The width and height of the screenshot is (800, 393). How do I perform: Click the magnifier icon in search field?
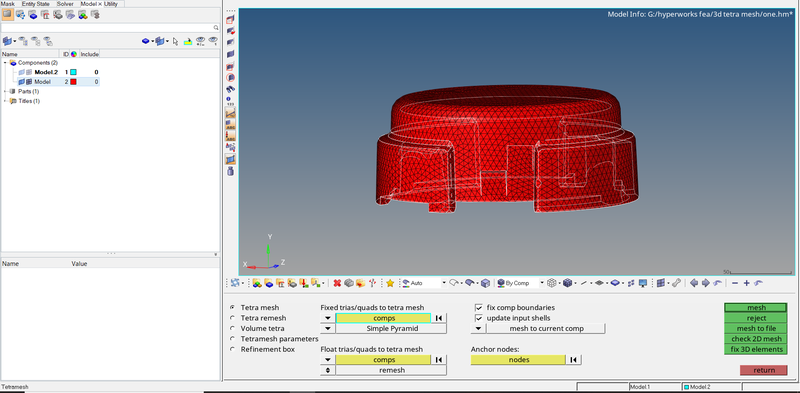216,28
